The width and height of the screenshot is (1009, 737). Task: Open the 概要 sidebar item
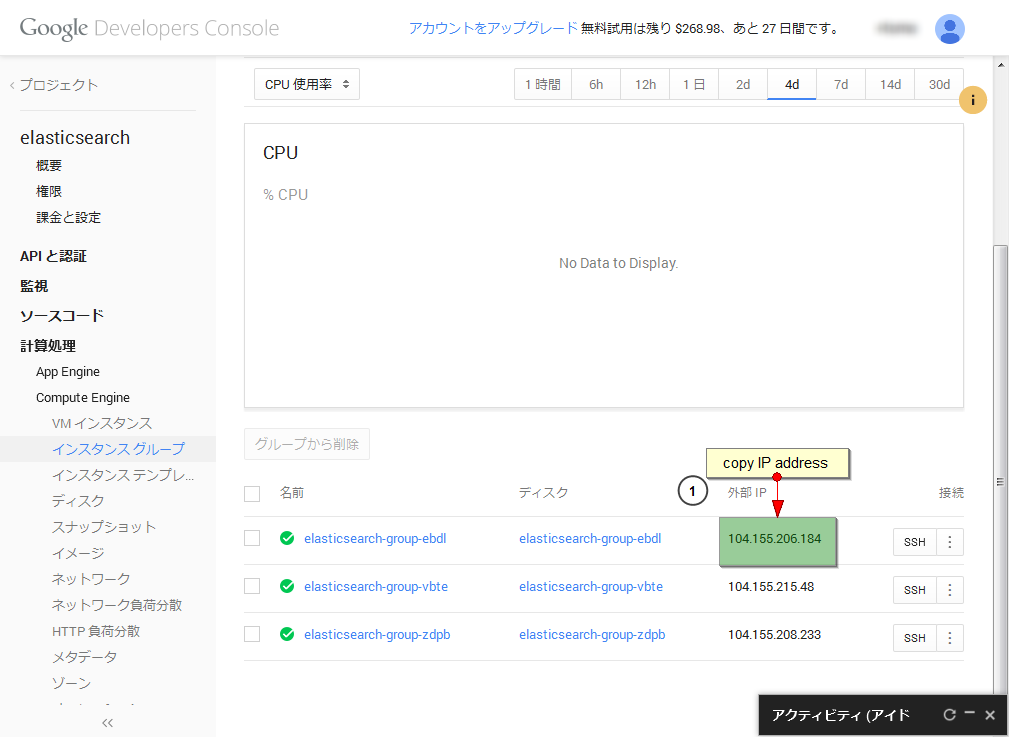point(49,165)
